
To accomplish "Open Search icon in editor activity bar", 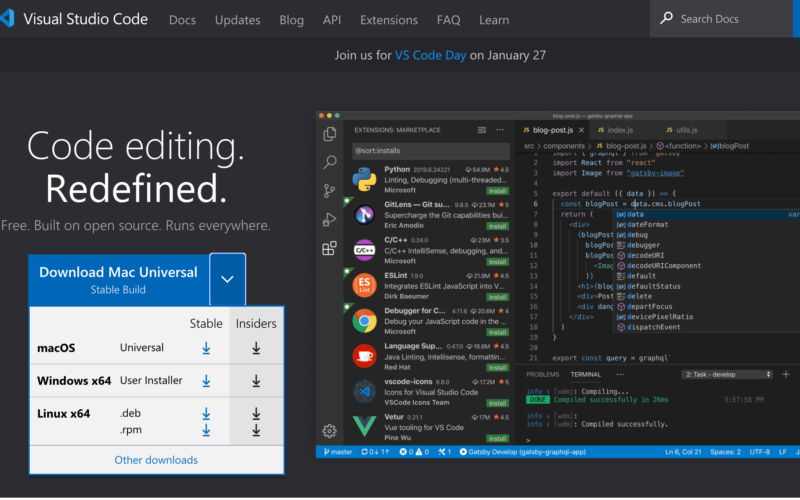I will point(330,162).
